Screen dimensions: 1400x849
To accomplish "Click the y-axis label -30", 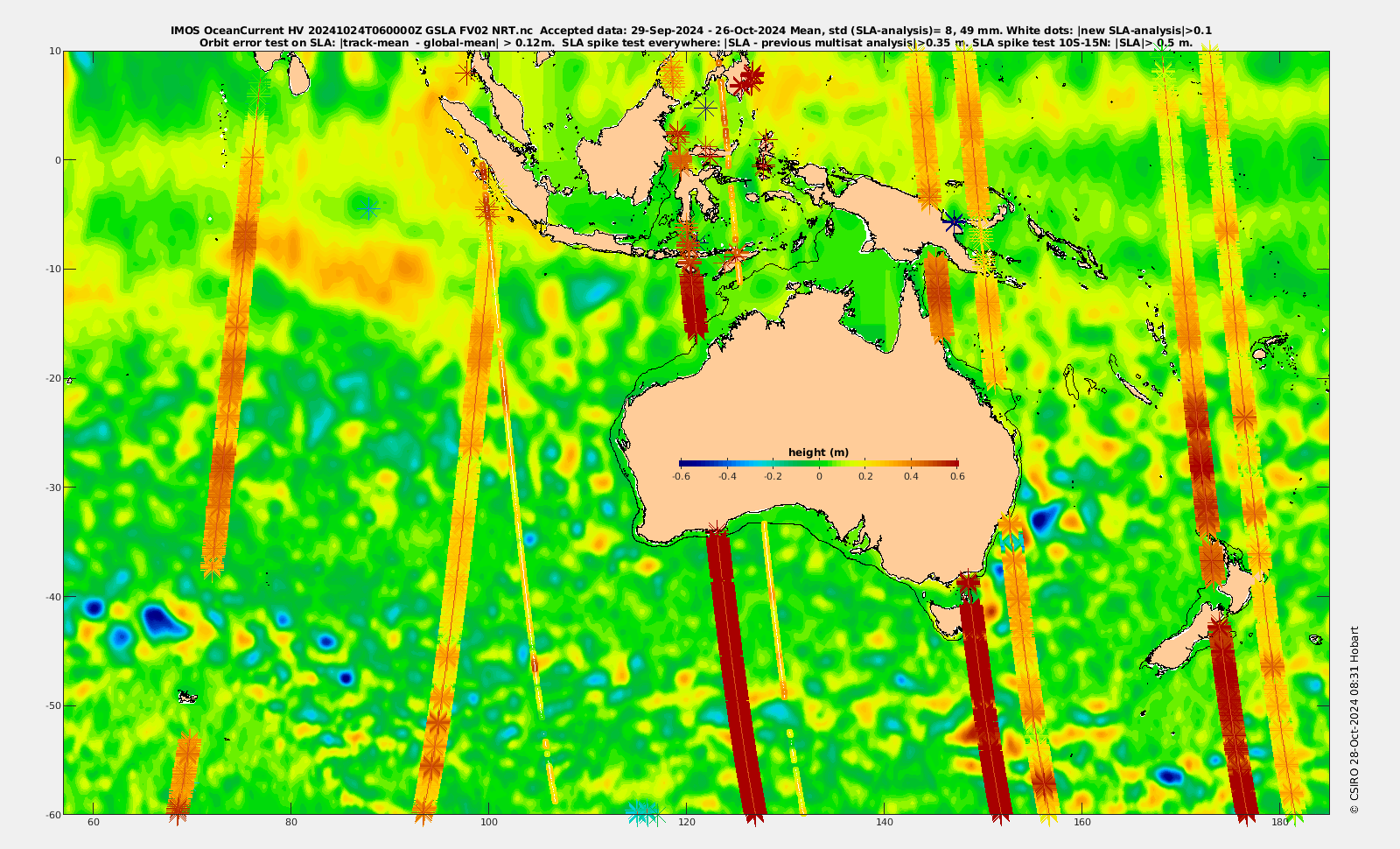I will pyautogui.click(x=52, y=487).
